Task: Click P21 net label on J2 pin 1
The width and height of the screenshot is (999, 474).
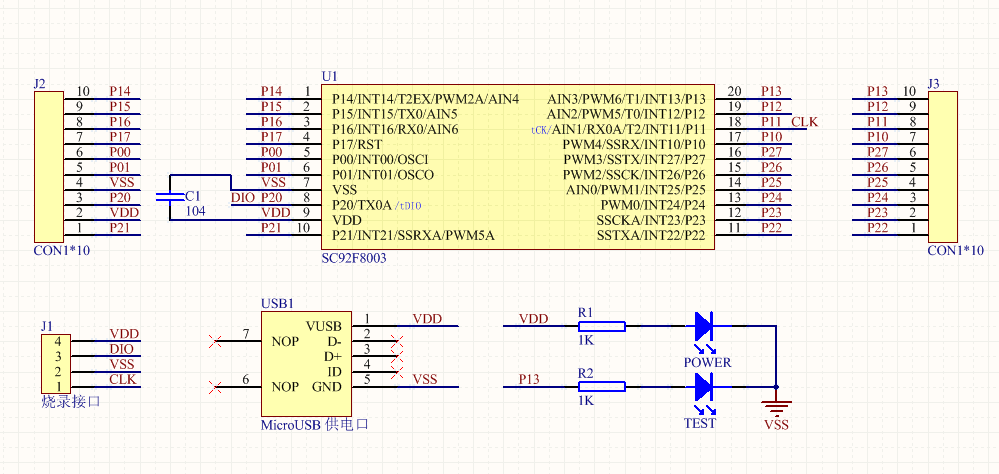Action: point(120,227)
